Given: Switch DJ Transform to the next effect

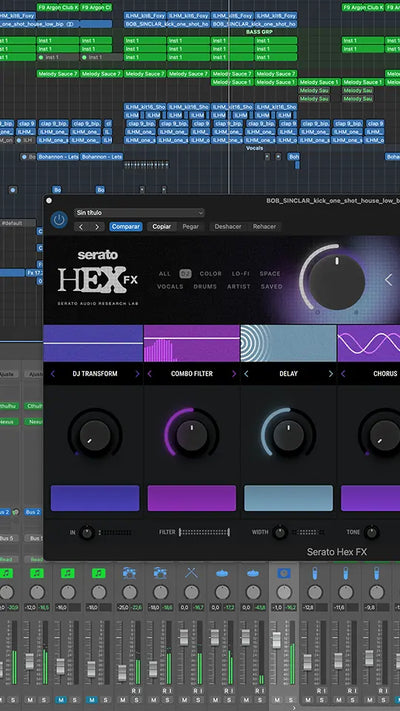Looking at the screenshot, I should 137,374.
